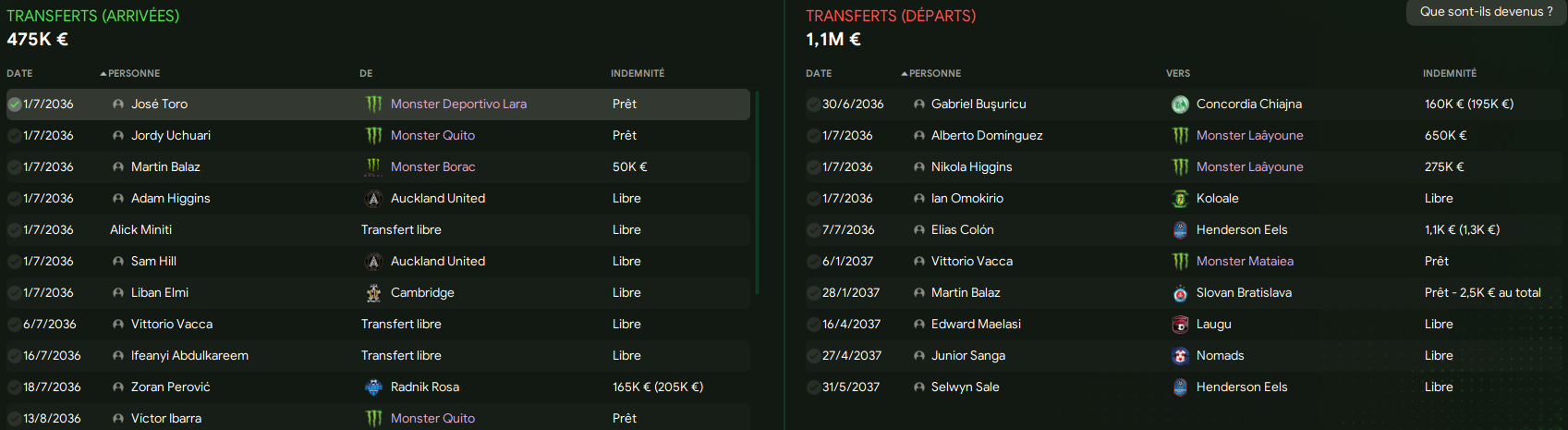Sort arrivals by the De column header
The height and width of the screenshot is (430, 1568).
(x=366, y=73)
